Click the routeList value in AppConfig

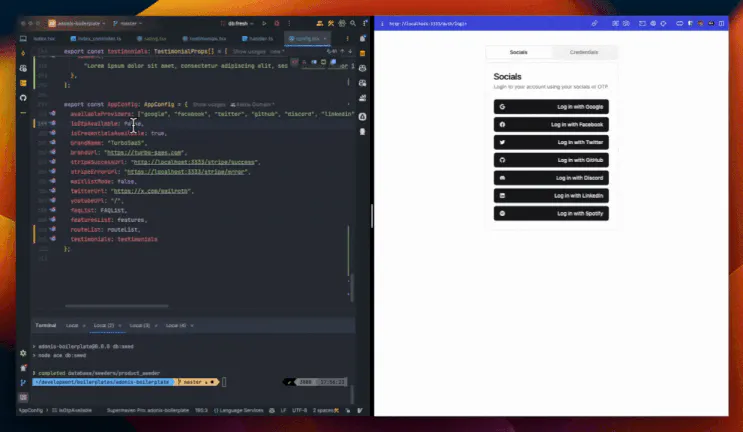point(122,230)
